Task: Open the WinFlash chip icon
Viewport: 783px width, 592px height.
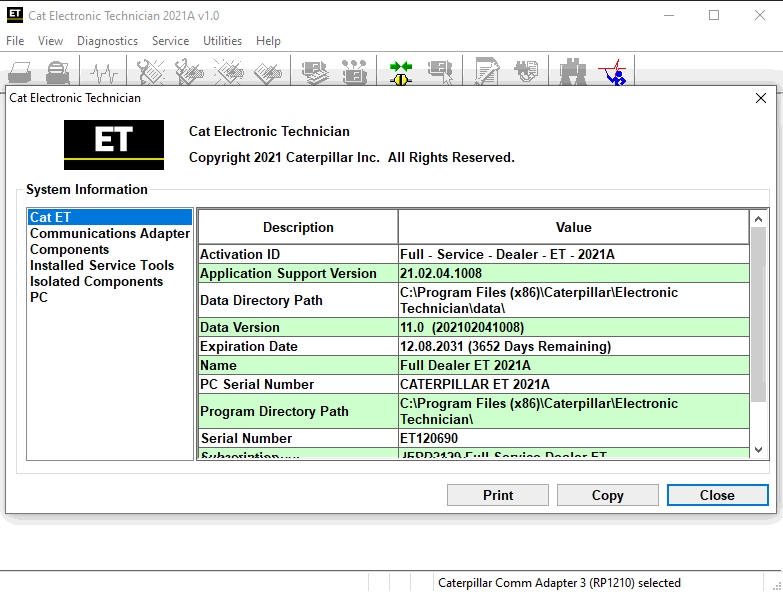Action: tap(526, 72)
